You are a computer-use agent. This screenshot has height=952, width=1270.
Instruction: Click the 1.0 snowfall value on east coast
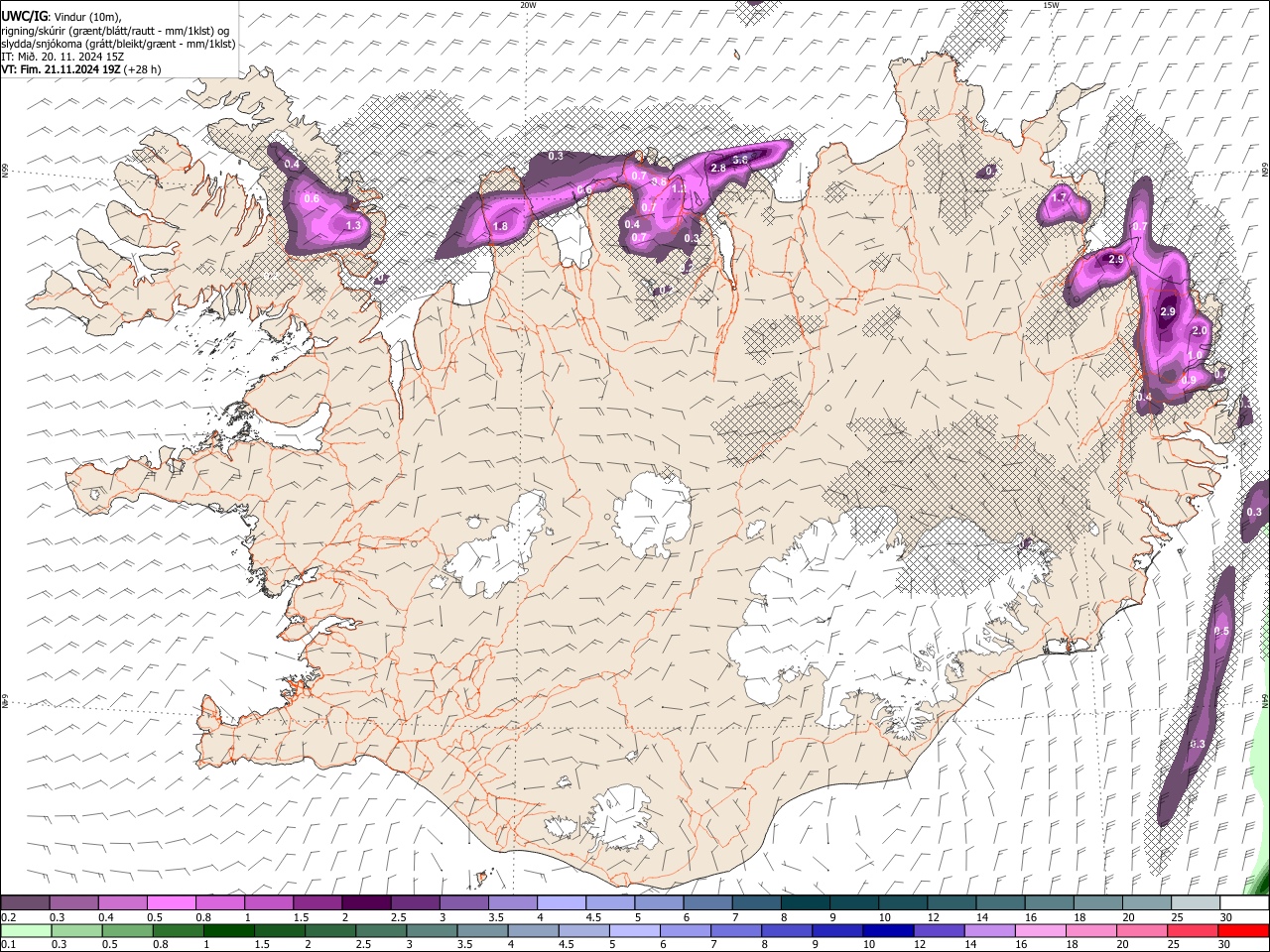1195,354
